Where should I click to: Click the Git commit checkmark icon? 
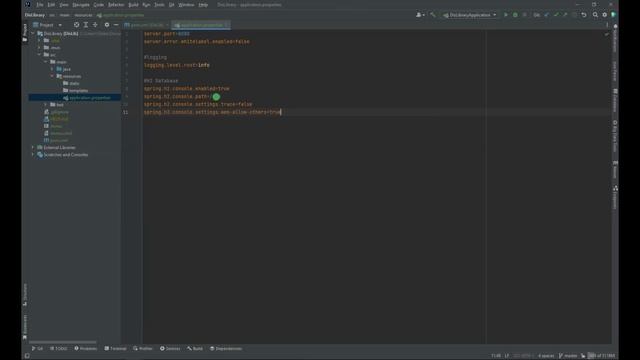[x=556, y=15]
